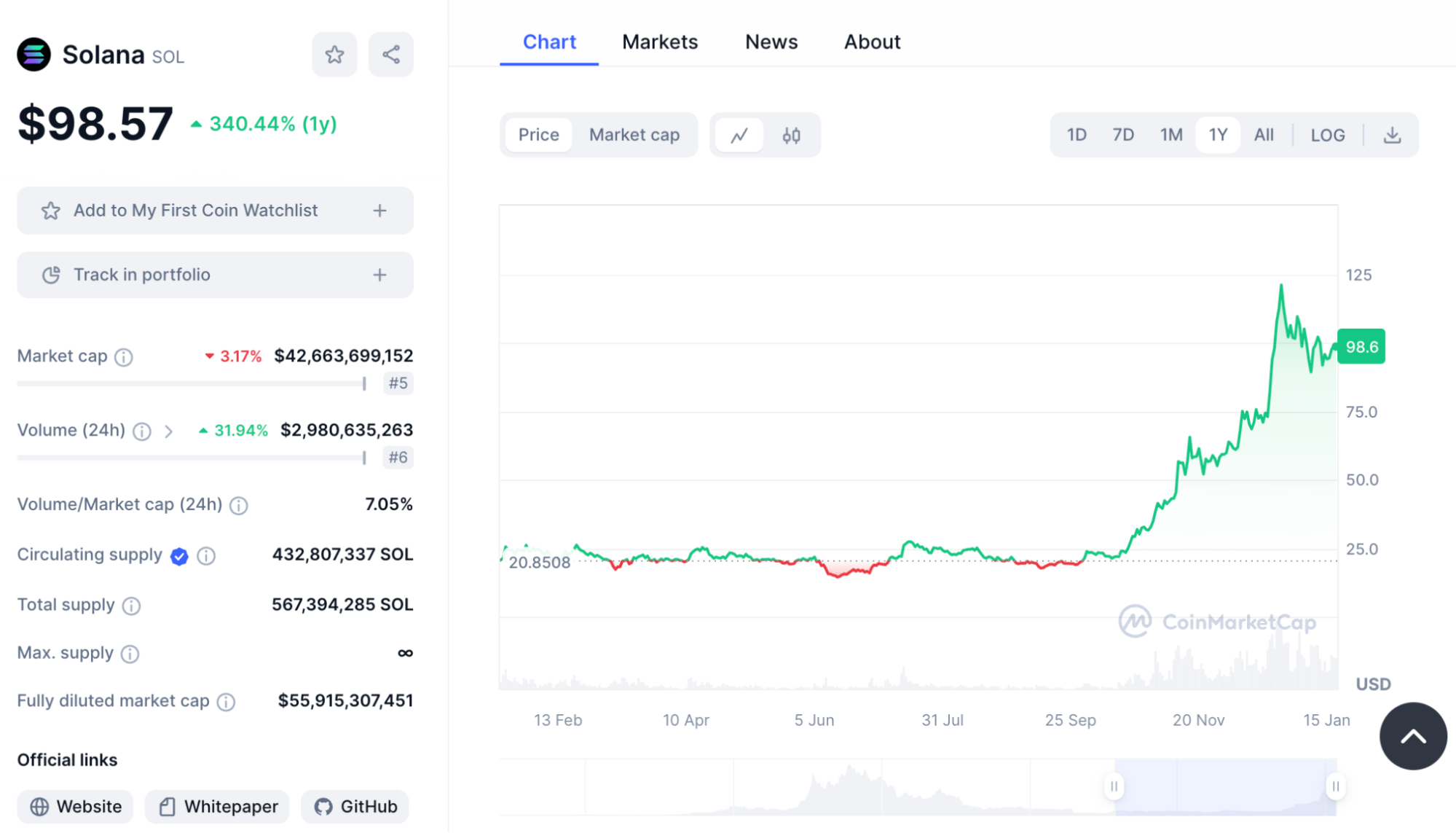Click the right handle of the range selector
1456x833 pixels.
tap(1335, 786)
